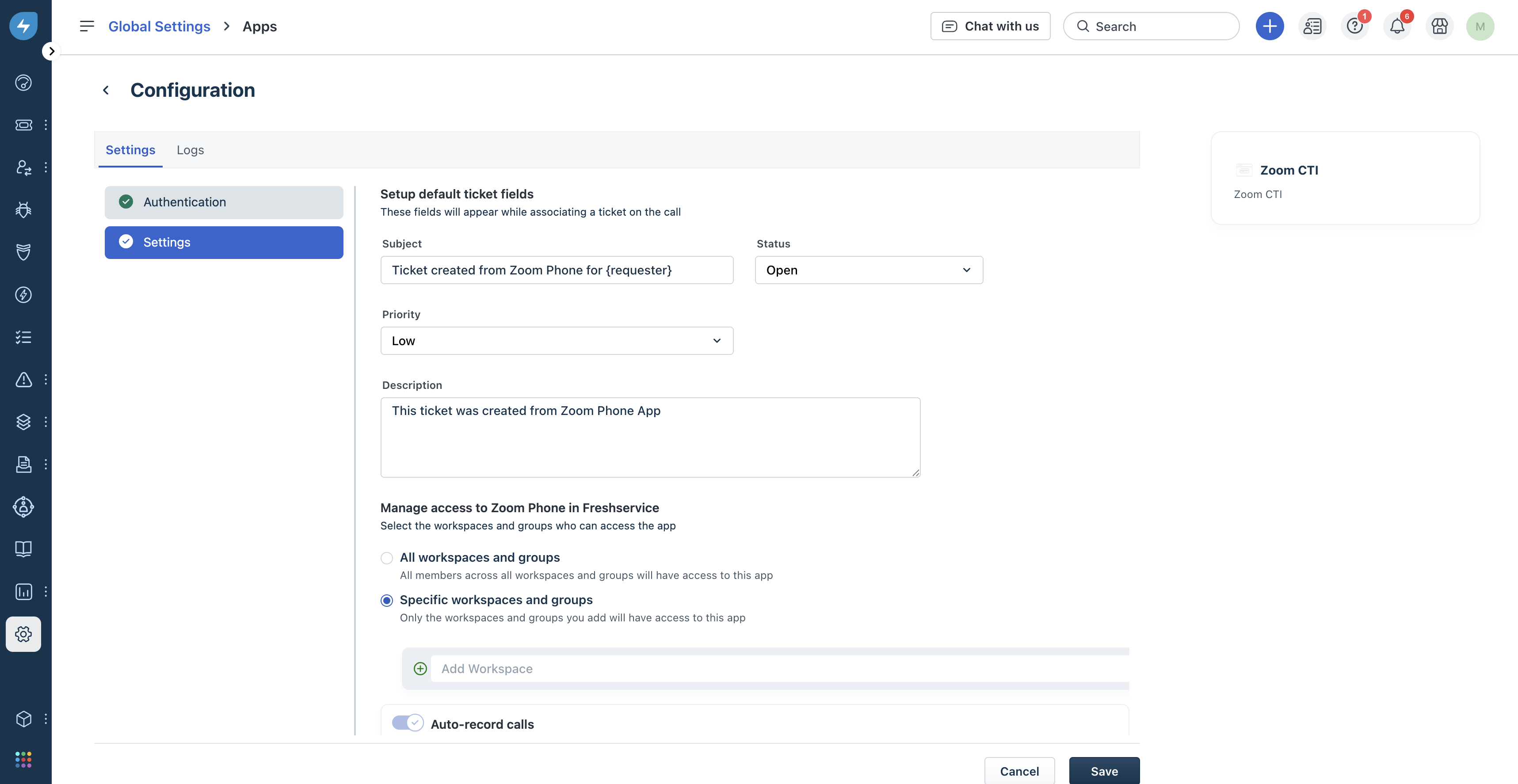
Task: Select Specific workspaces and groups radio
Action: click(386, 600)
